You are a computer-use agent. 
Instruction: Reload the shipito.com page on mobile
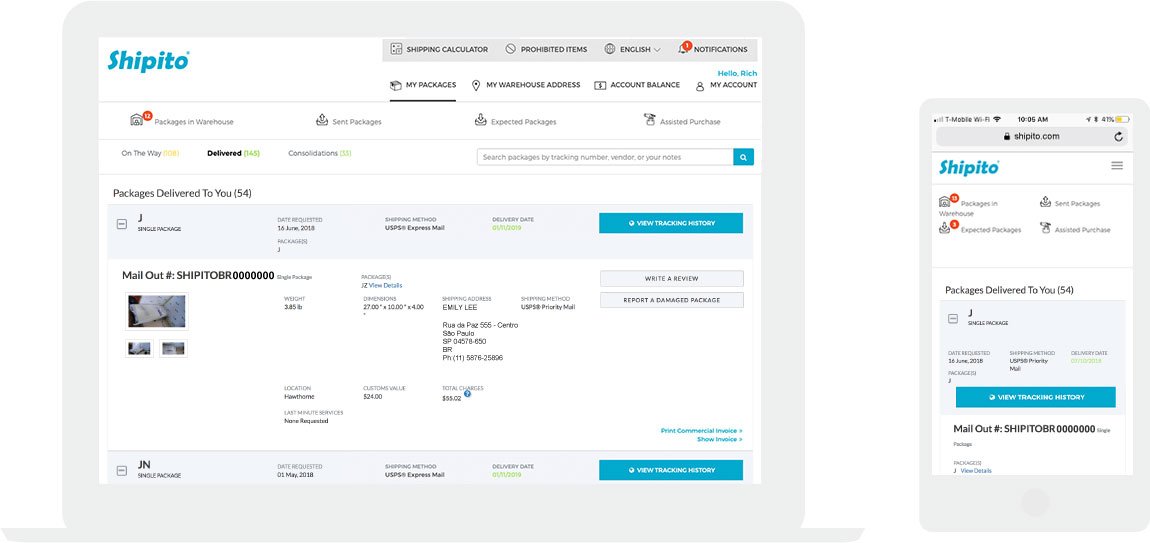pos(1118,136)
